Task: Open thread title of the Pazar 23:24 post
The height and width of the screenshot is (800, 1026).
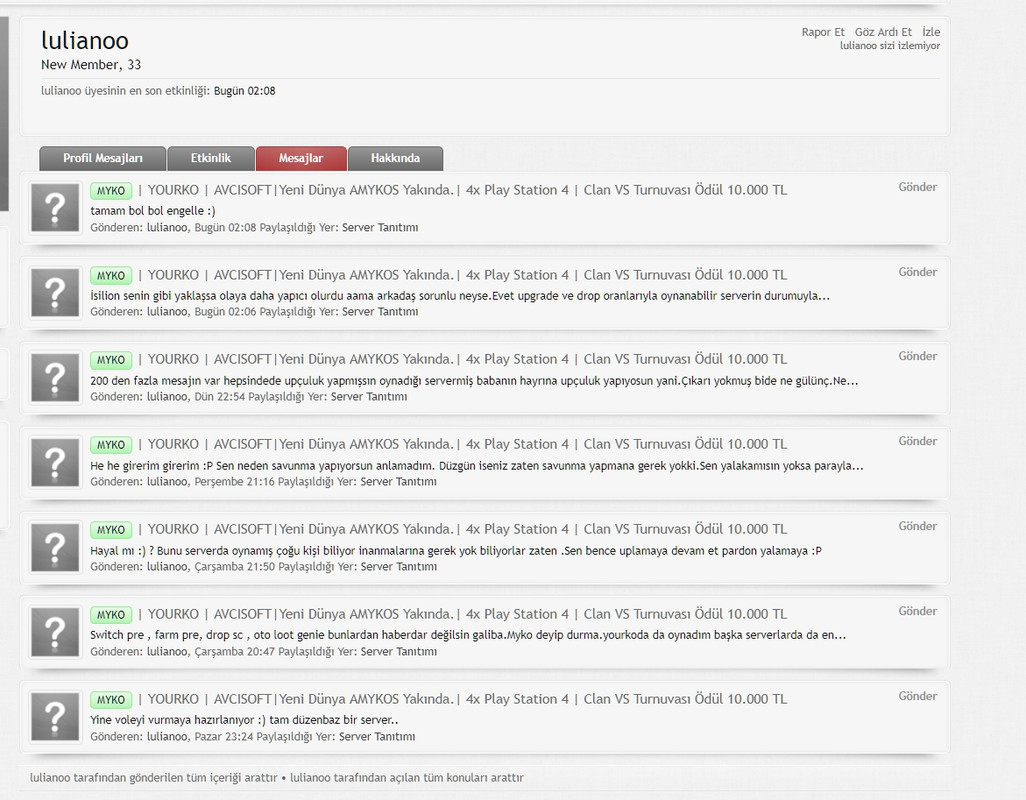Action: pyautogui.click(x=463, y=700)
